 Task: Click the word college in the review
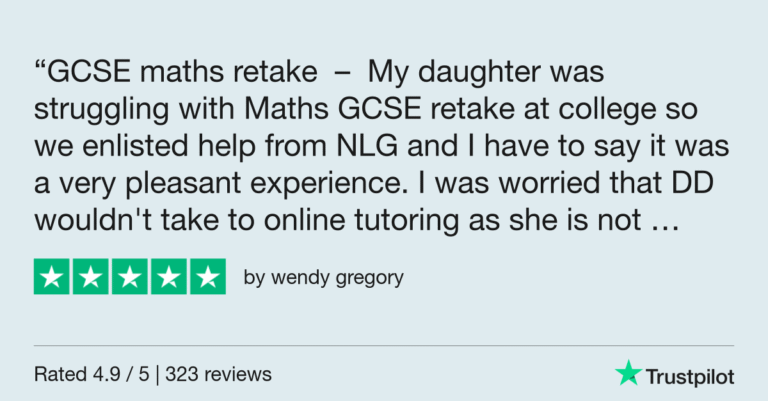(x=607, y=110)
